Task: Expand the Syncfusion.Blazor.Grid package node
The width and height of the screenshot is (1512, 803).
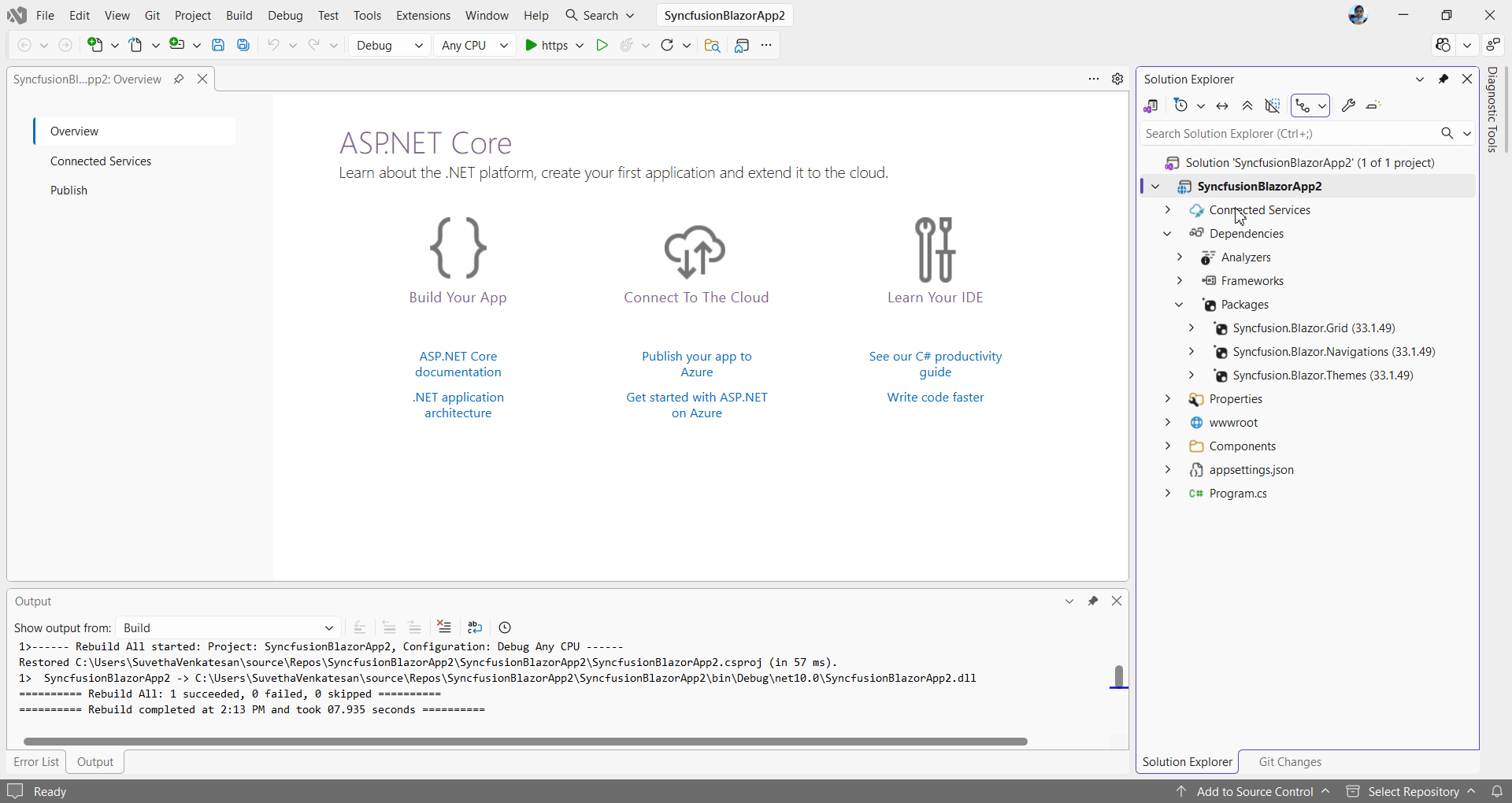Action: [x=1191, y=328]
